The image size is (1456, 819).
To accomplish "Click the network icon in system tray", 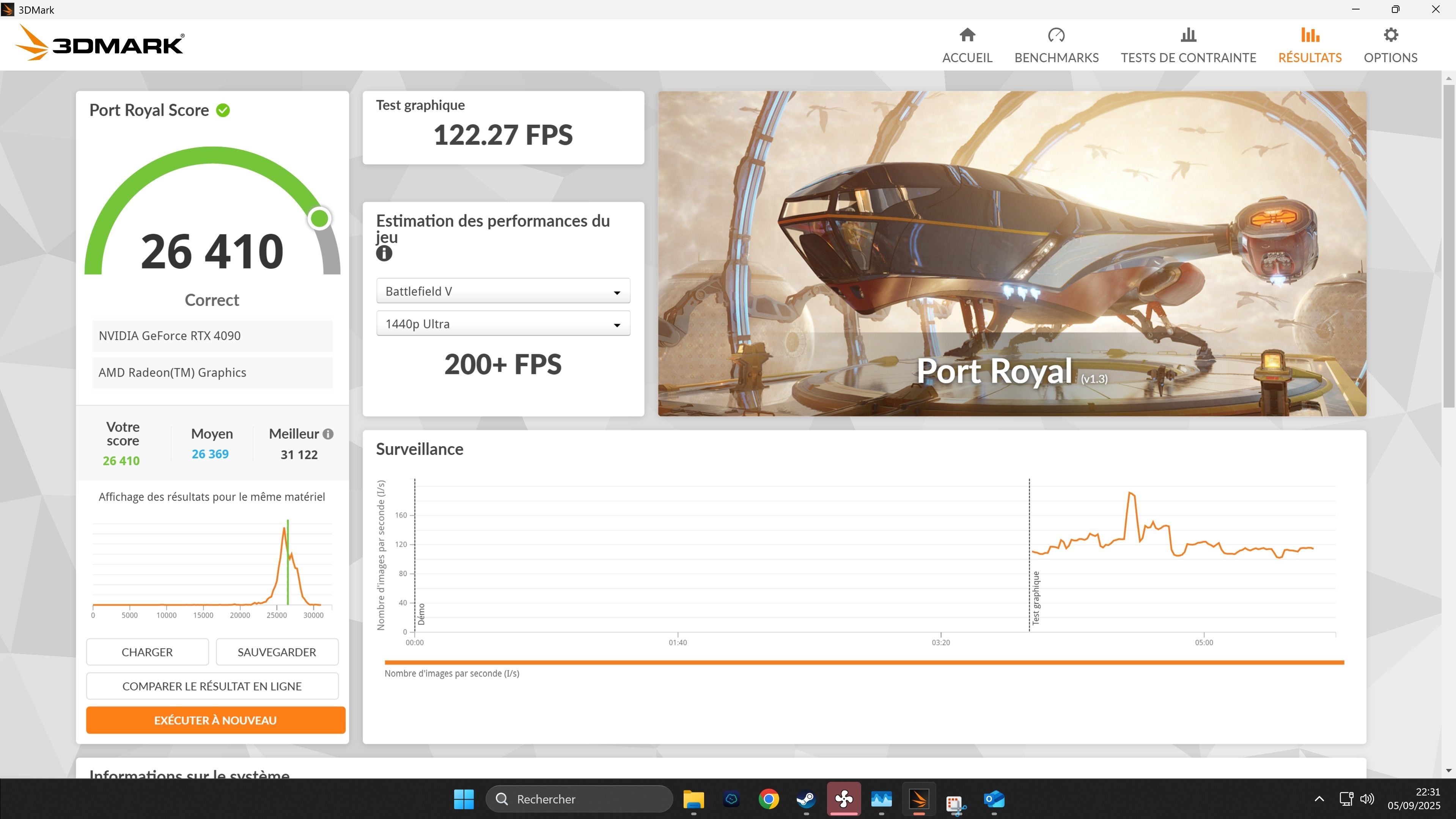I will point(1346,799).
